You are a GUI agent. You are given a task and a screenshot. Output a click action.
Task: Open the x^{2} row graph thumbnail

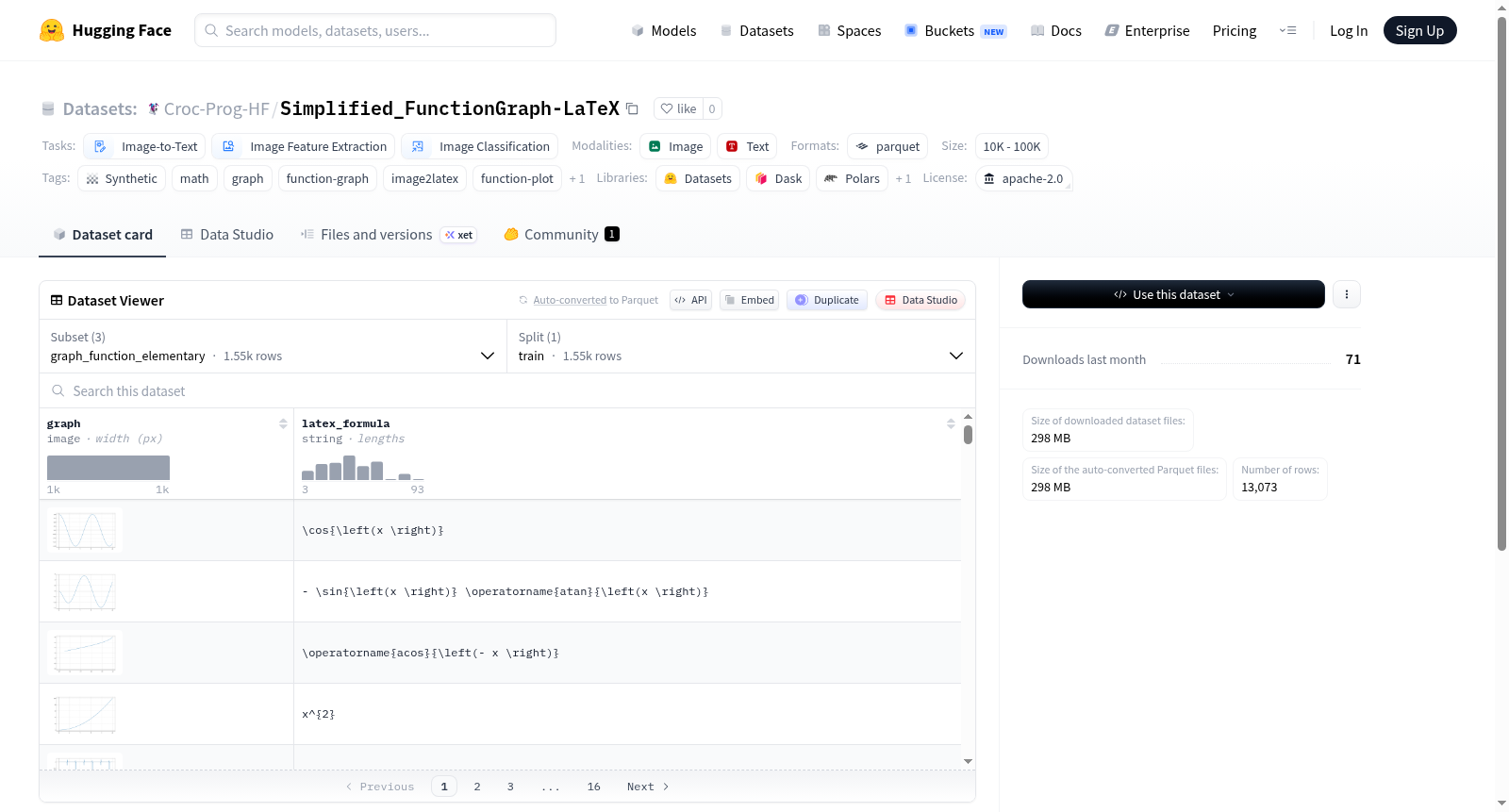click(x=85, y=714)
